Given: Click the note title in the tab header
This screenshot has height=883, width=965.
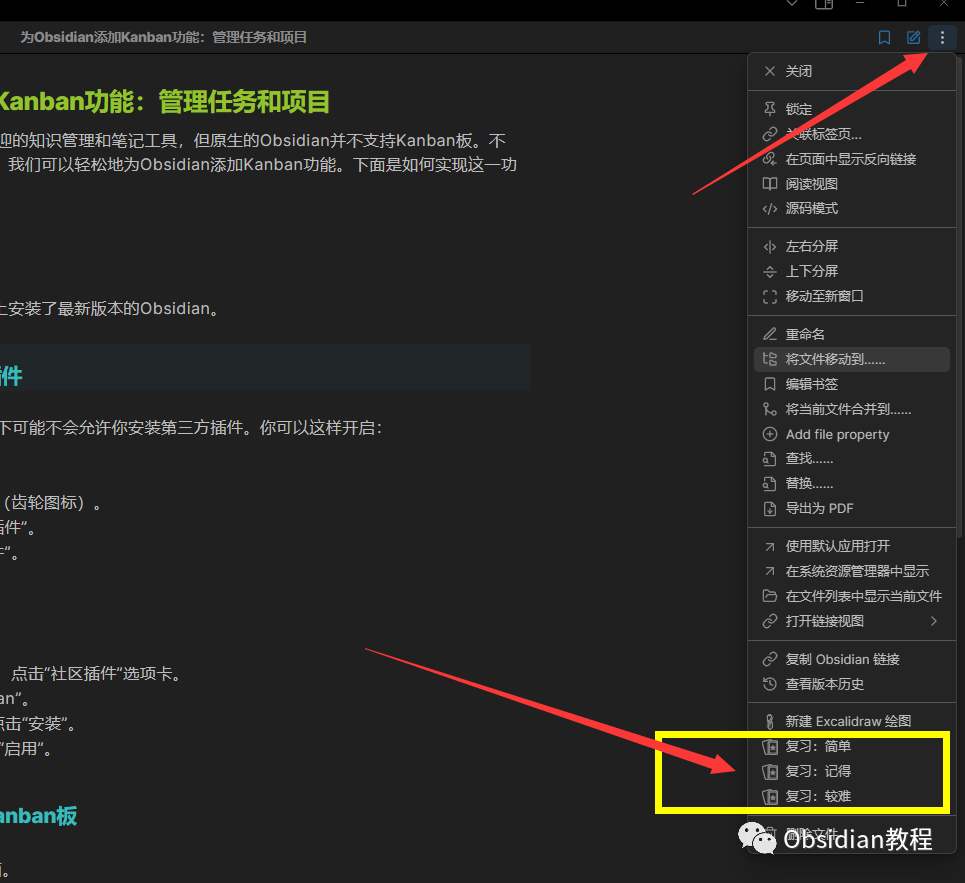Looking at the screenshot, I should (163, 38).
